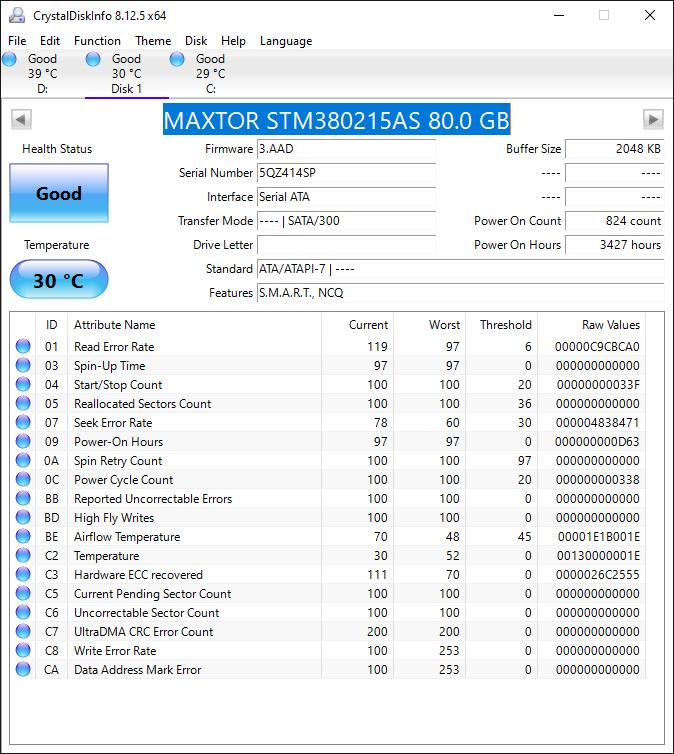The height and width of the screenshot is (754, 674).
Task: Click the Firmware field showing 3.AAD
Action: click(347, 149)
